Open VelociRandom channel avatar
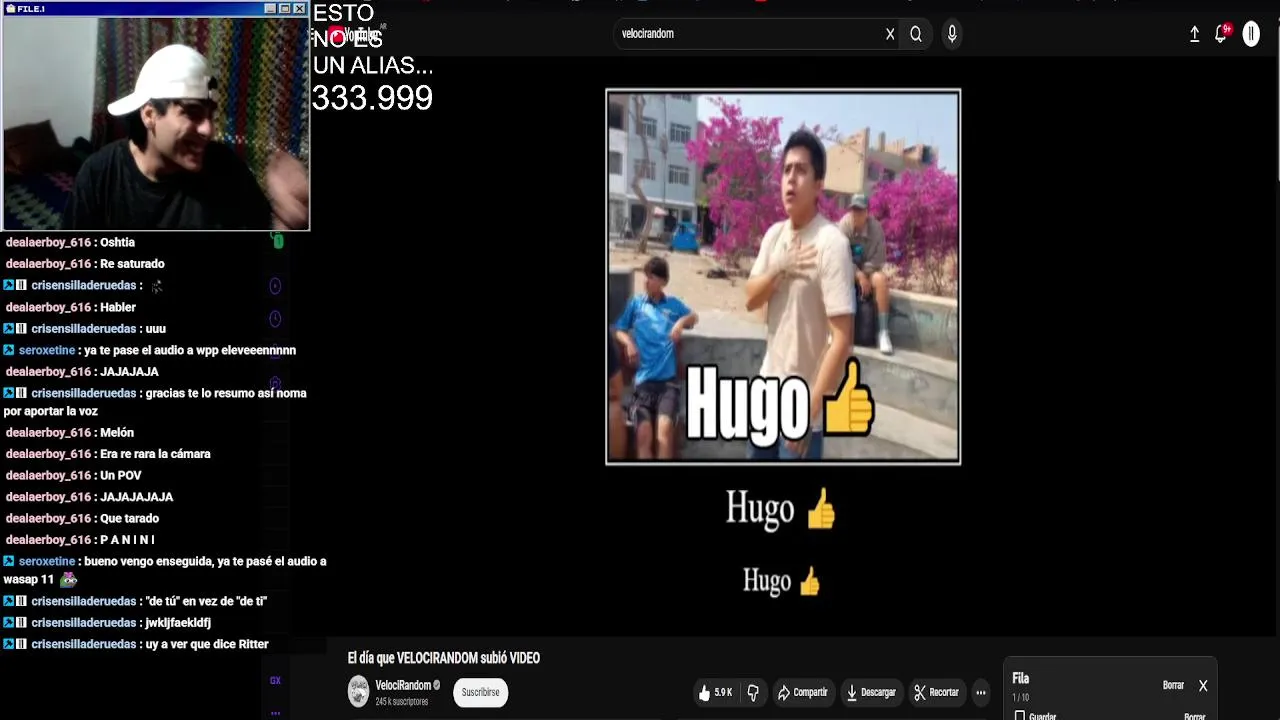The width and height of the screenshot is (1280, 720). pos(358,691)
